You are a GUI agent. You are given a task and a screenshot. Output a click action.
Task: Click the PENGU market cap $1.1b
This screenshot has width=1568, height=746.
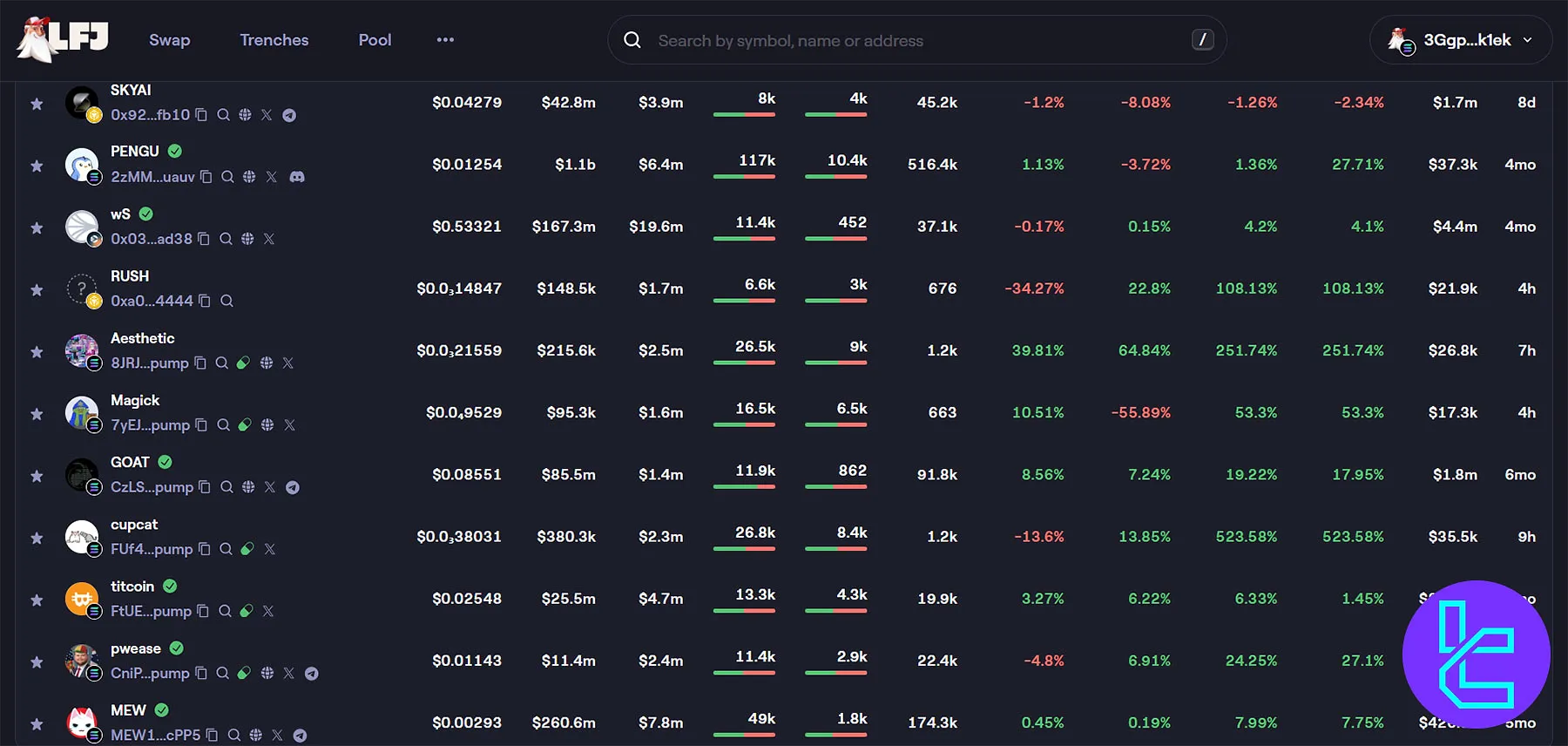point(575,165)
